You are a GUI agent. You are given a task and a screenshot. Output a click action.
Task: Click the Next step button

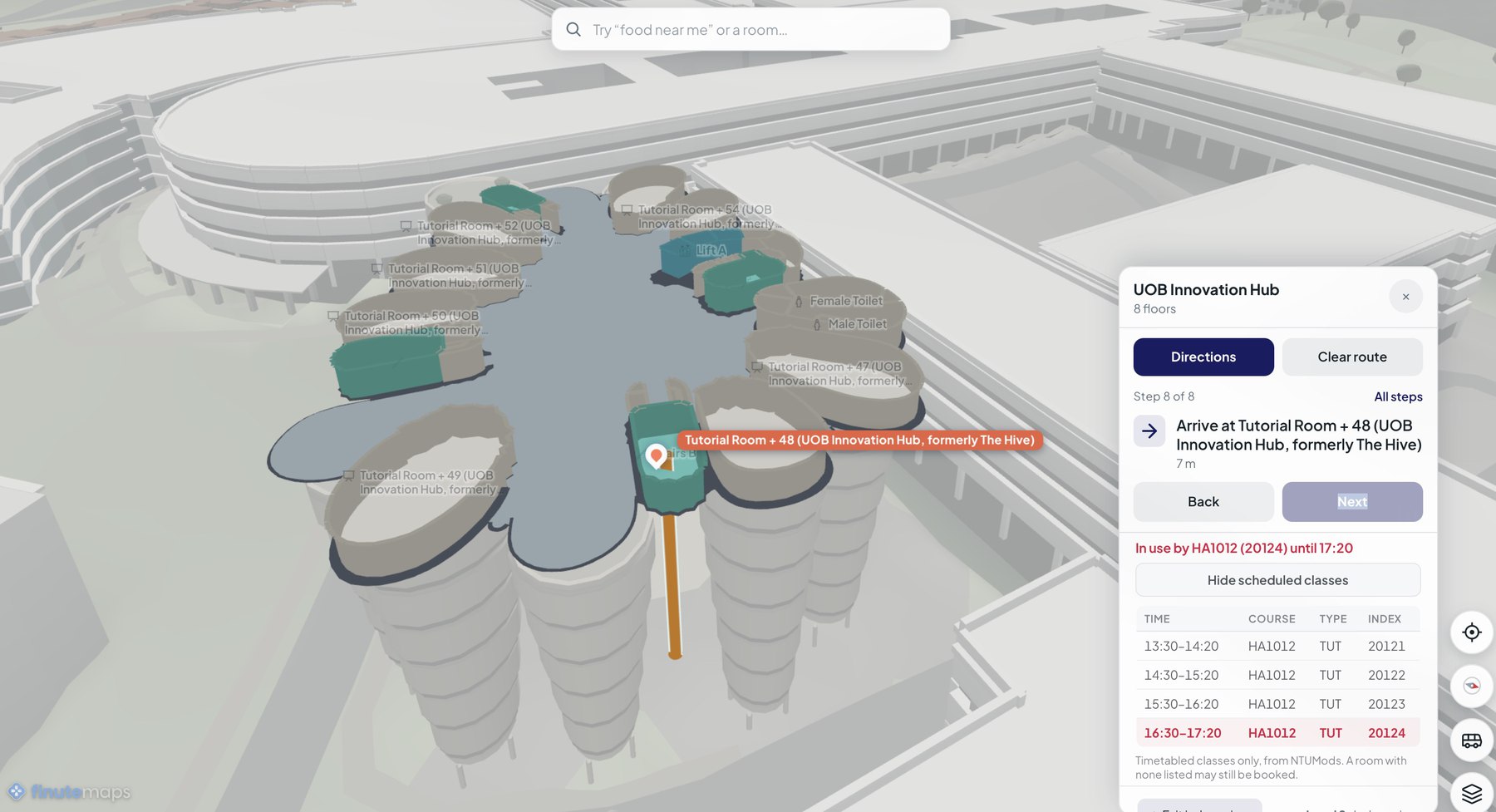(x=1352, y=501)
